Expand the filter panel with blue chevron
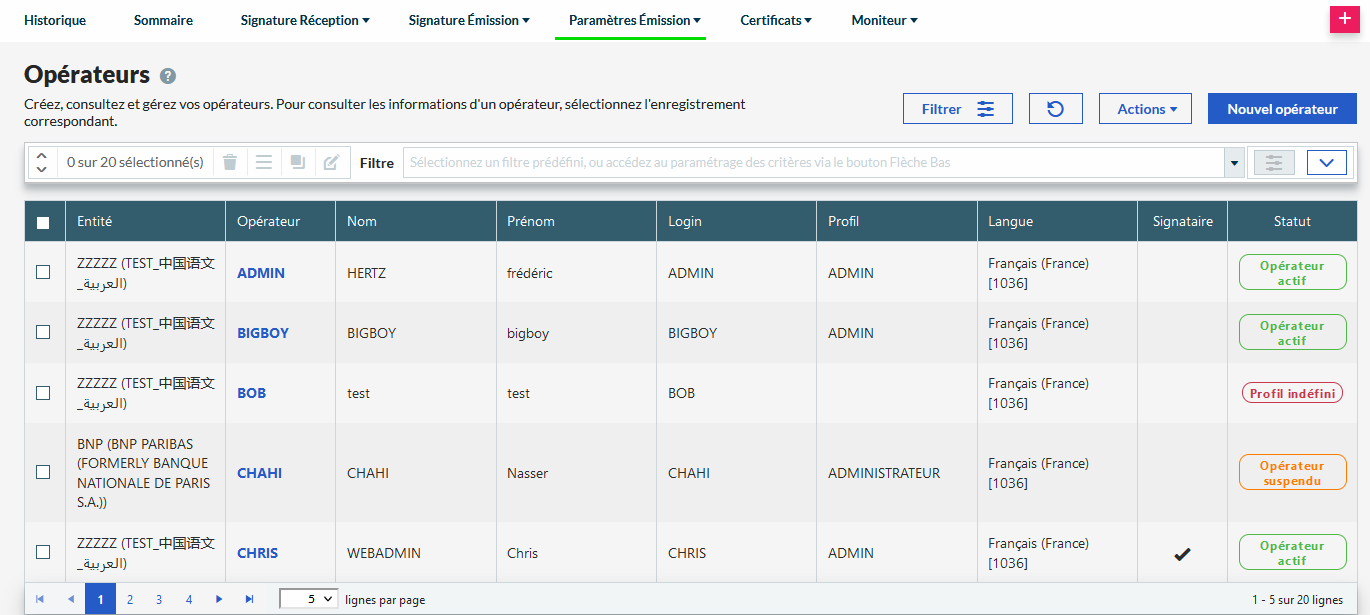The width and height of the screenshot is (1370, 615). click(1326, 162)
